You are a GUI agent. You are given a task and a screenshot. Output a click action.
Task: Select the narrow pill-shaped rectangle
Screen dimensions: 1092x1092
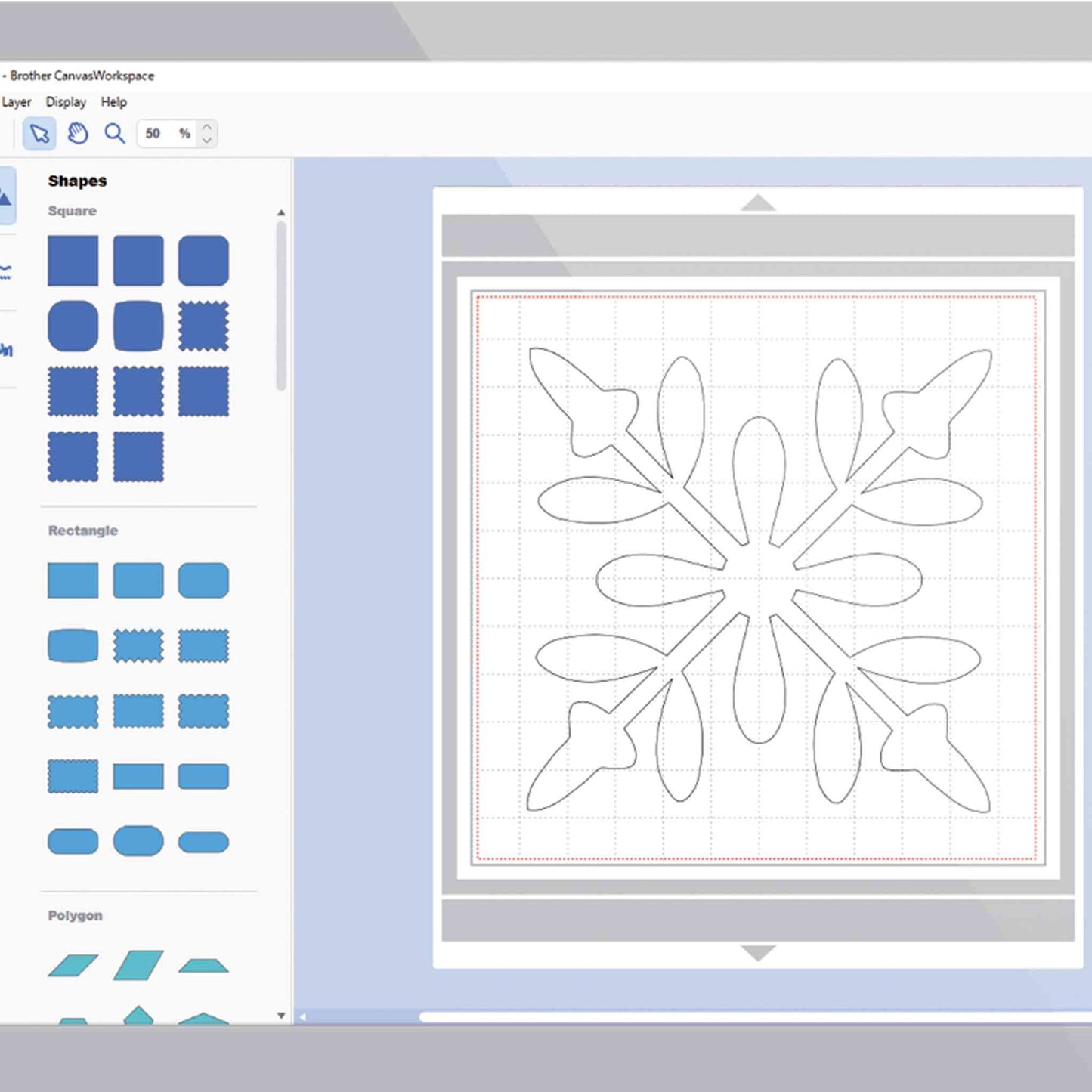tap(203, 842)
